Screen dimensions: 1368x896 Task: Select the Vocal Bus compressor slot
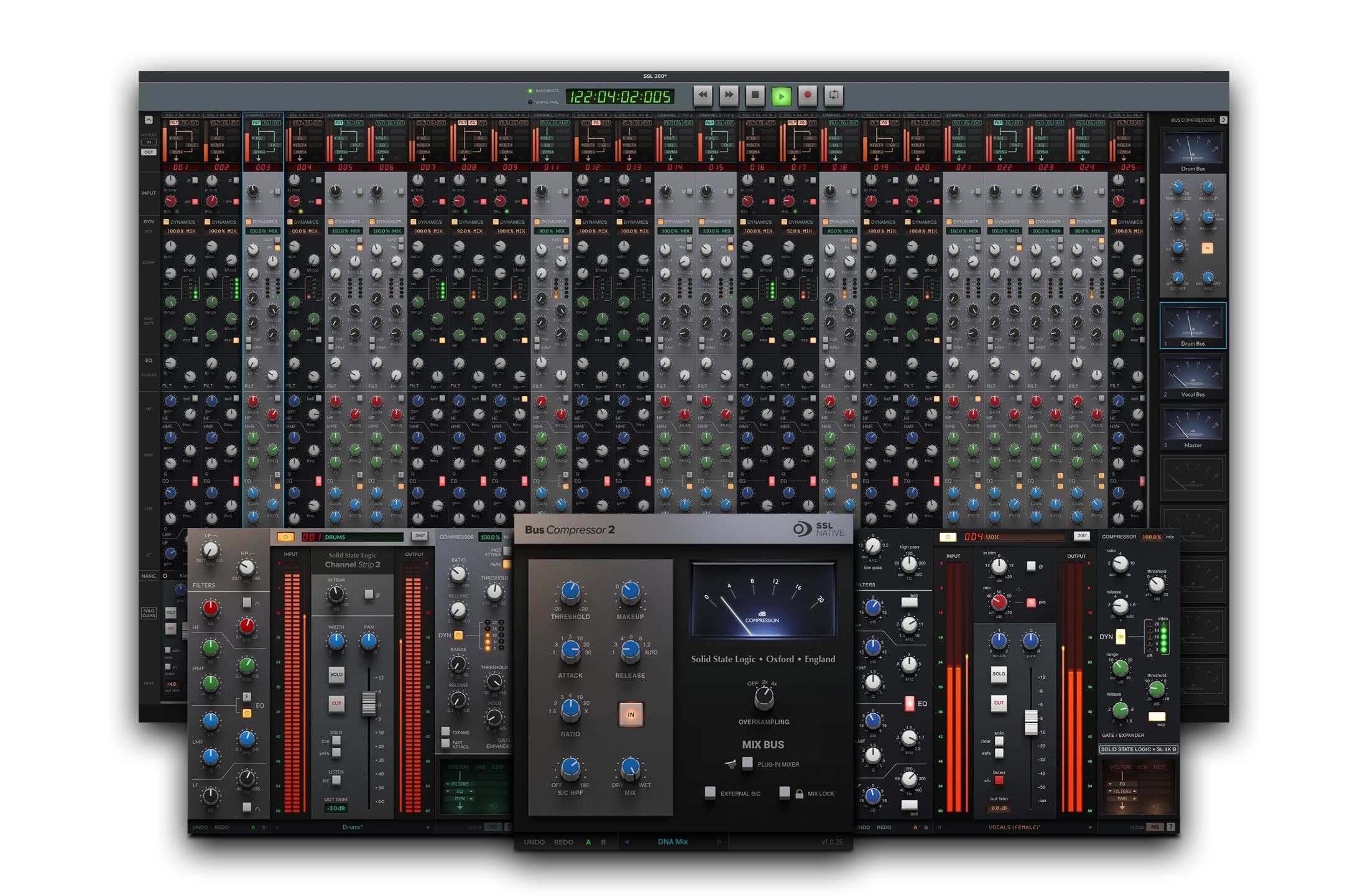coord(1193,377)
